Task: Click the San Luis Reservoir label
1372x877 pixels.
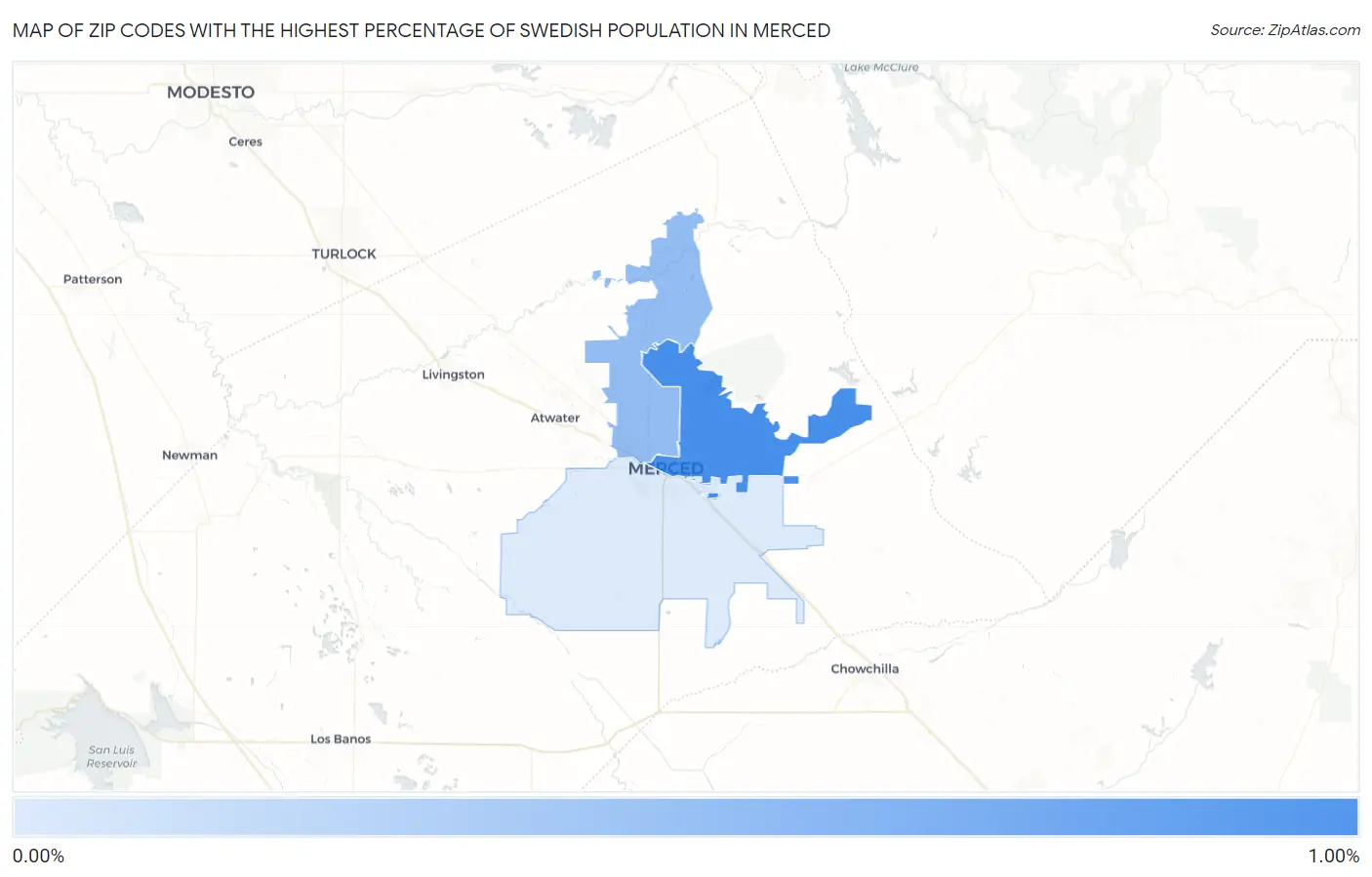Action: [x=111, y=757]
